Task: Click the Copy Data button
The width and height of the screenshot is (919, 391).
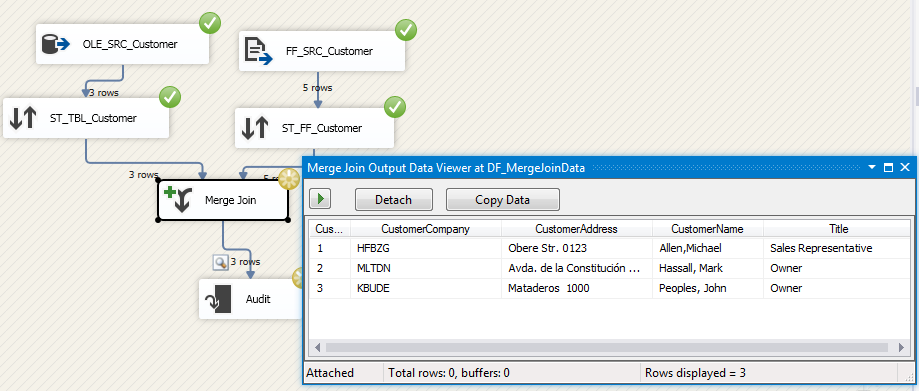Action: click(x=503, y=199)
